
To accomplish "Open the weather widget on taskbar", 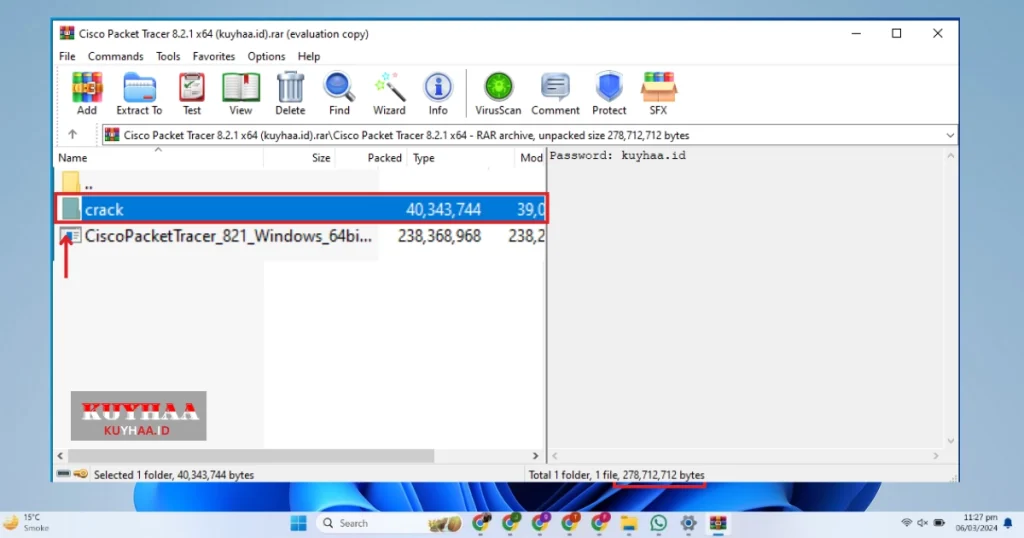I will (27, 523).
